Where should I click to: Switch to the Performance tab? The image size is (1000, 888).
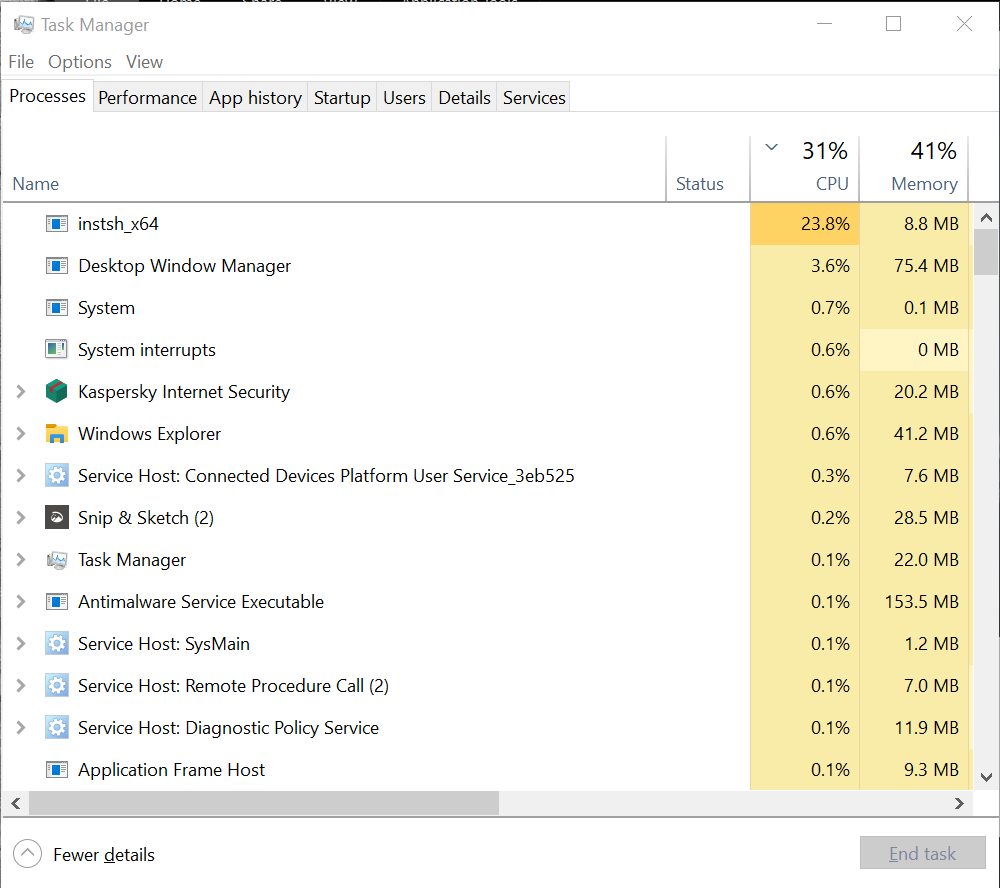pos(147,98)
